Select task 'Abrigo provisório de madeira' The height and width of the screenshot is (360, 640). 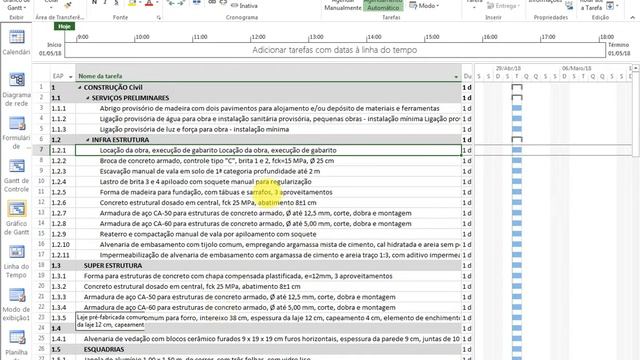point(269,109)
